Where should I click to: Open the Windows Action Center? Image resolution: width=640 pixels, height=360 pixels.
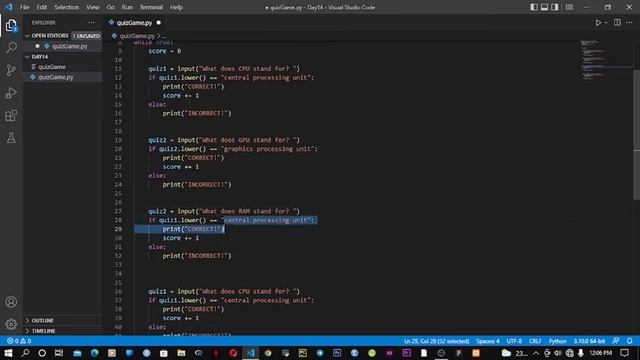click(624, 353)
